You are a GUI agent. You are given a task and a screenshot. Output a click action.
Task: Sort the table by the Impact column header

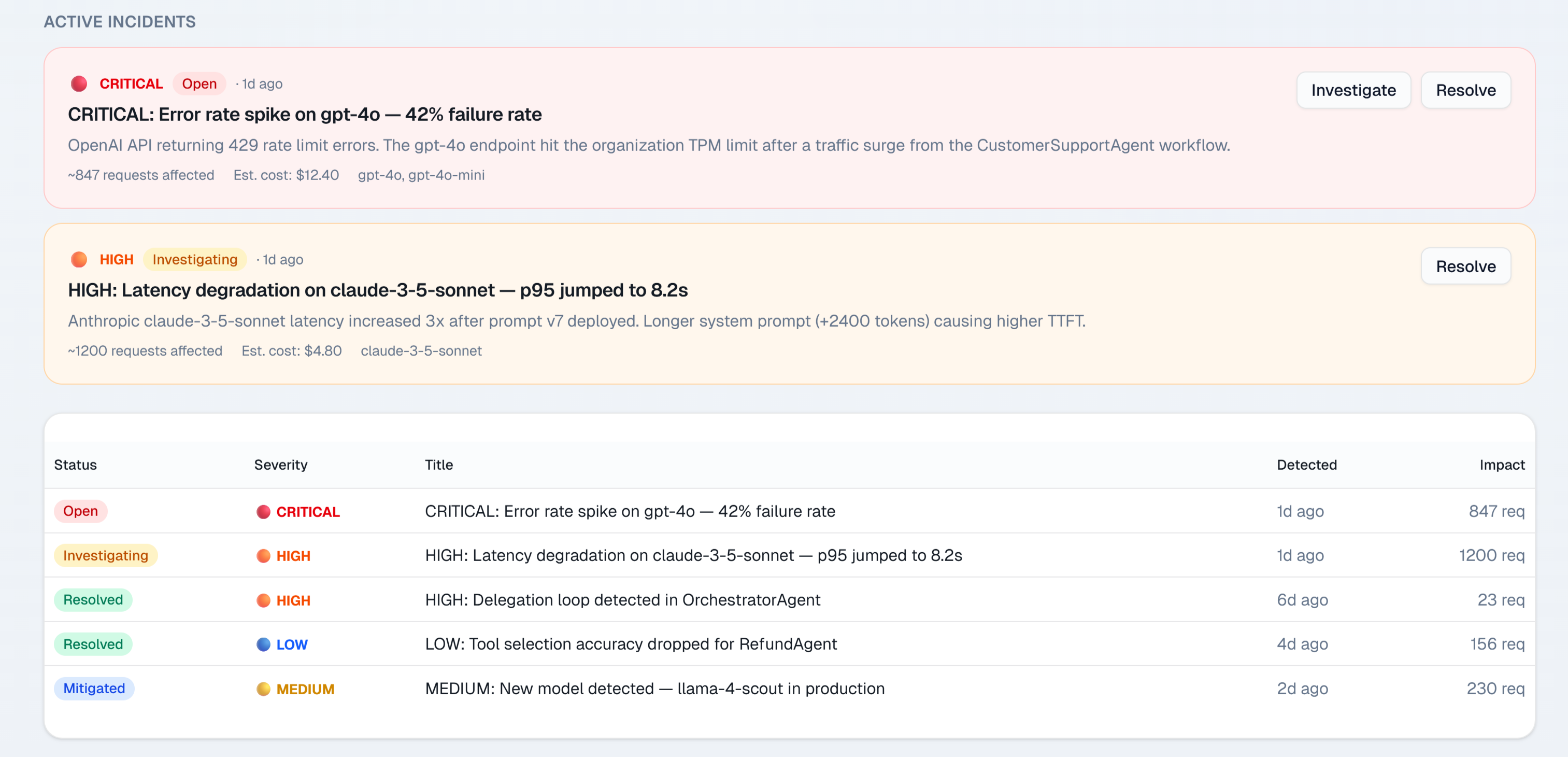coord(1502,465)
